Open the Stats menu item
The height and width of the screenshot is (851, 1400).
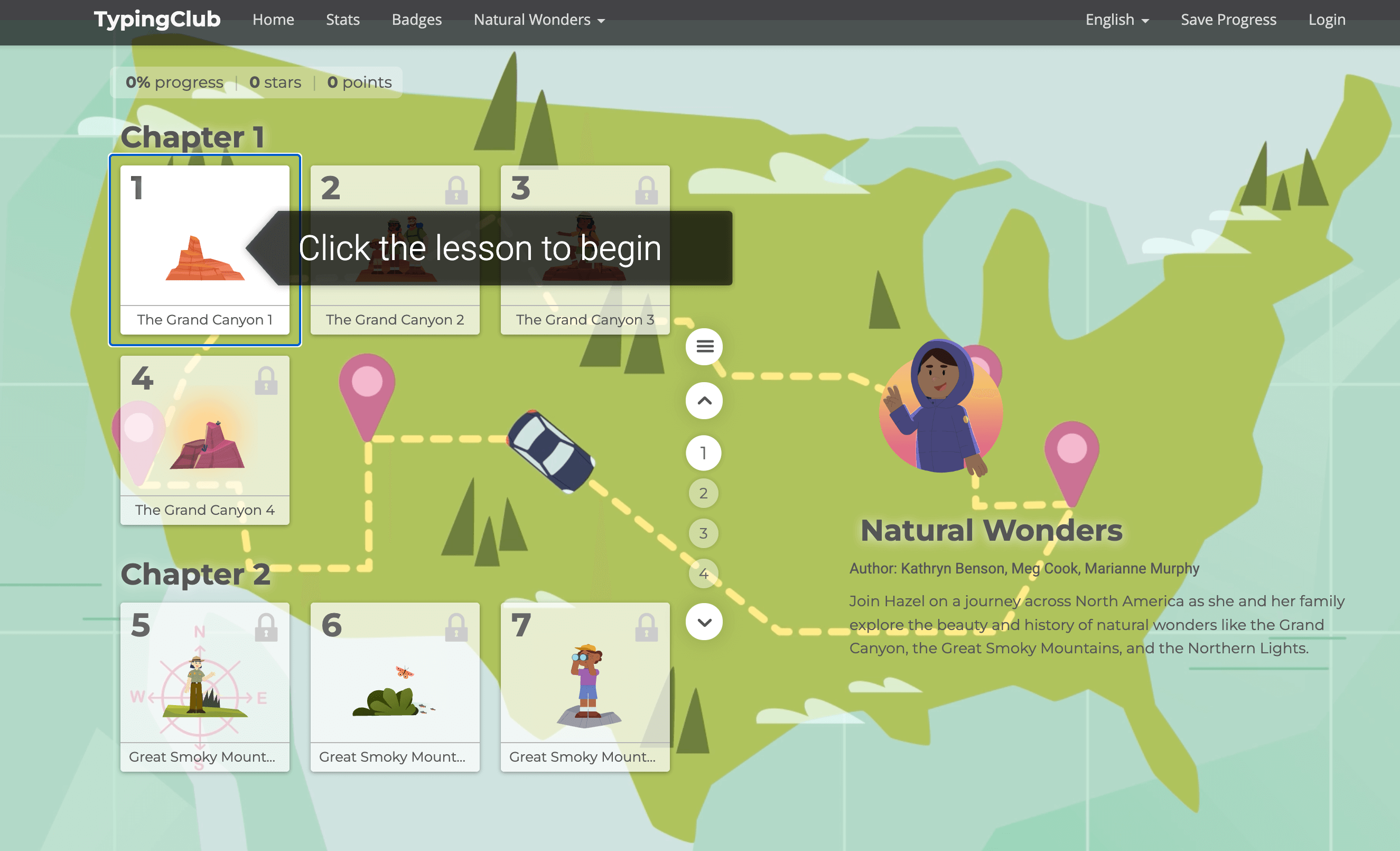click(x=343, y=20)
